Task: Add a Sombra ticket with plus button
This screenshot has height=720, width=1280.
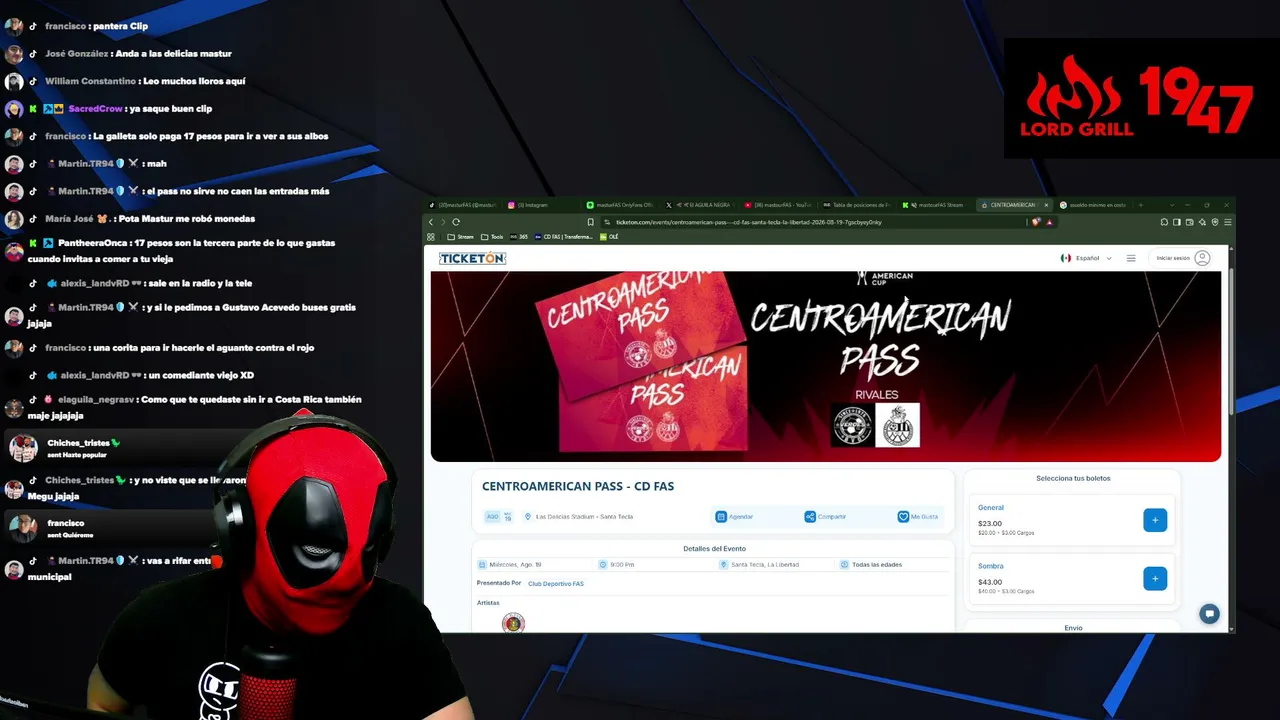Action: pos(1155,578)
